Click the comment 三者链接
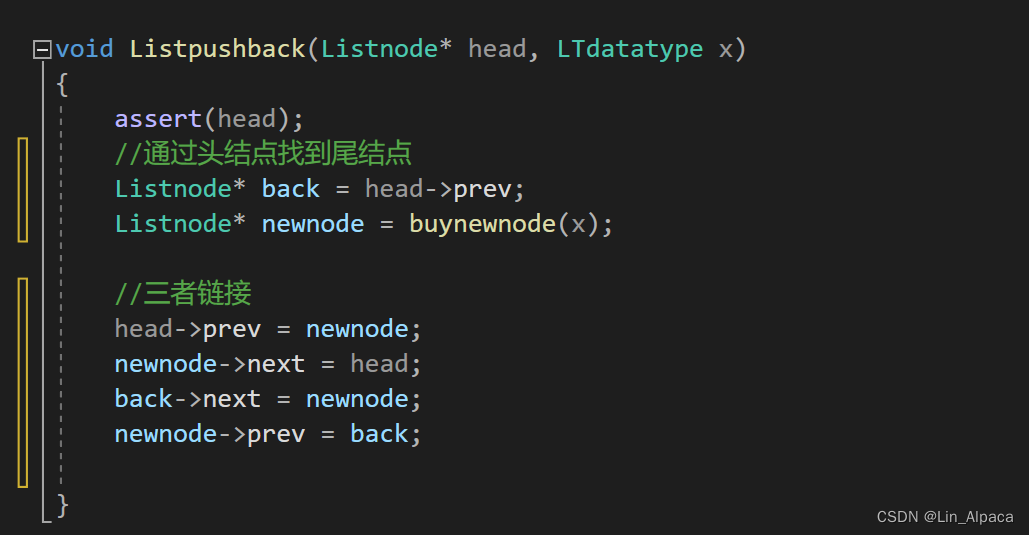 coord(183,293)
